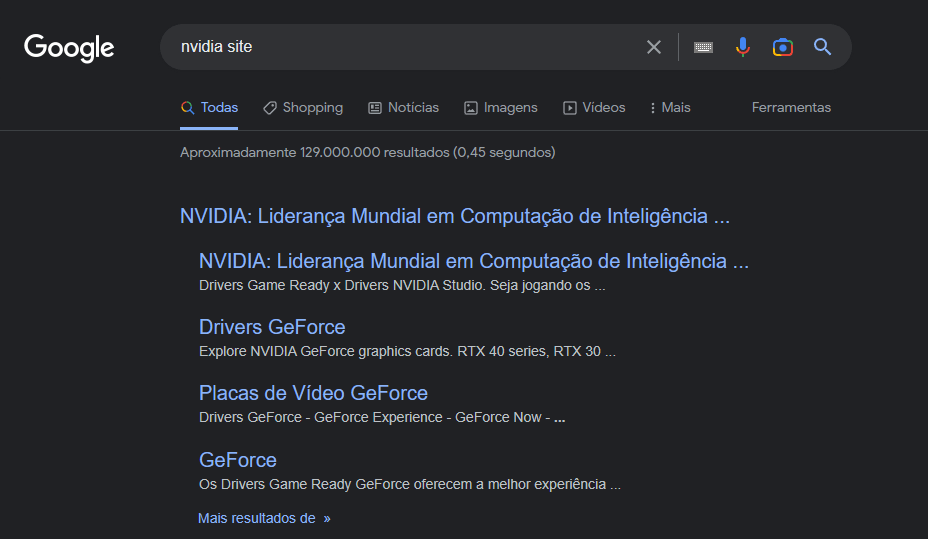
Task: Switch to the Notícias tab
Action: 404,108
